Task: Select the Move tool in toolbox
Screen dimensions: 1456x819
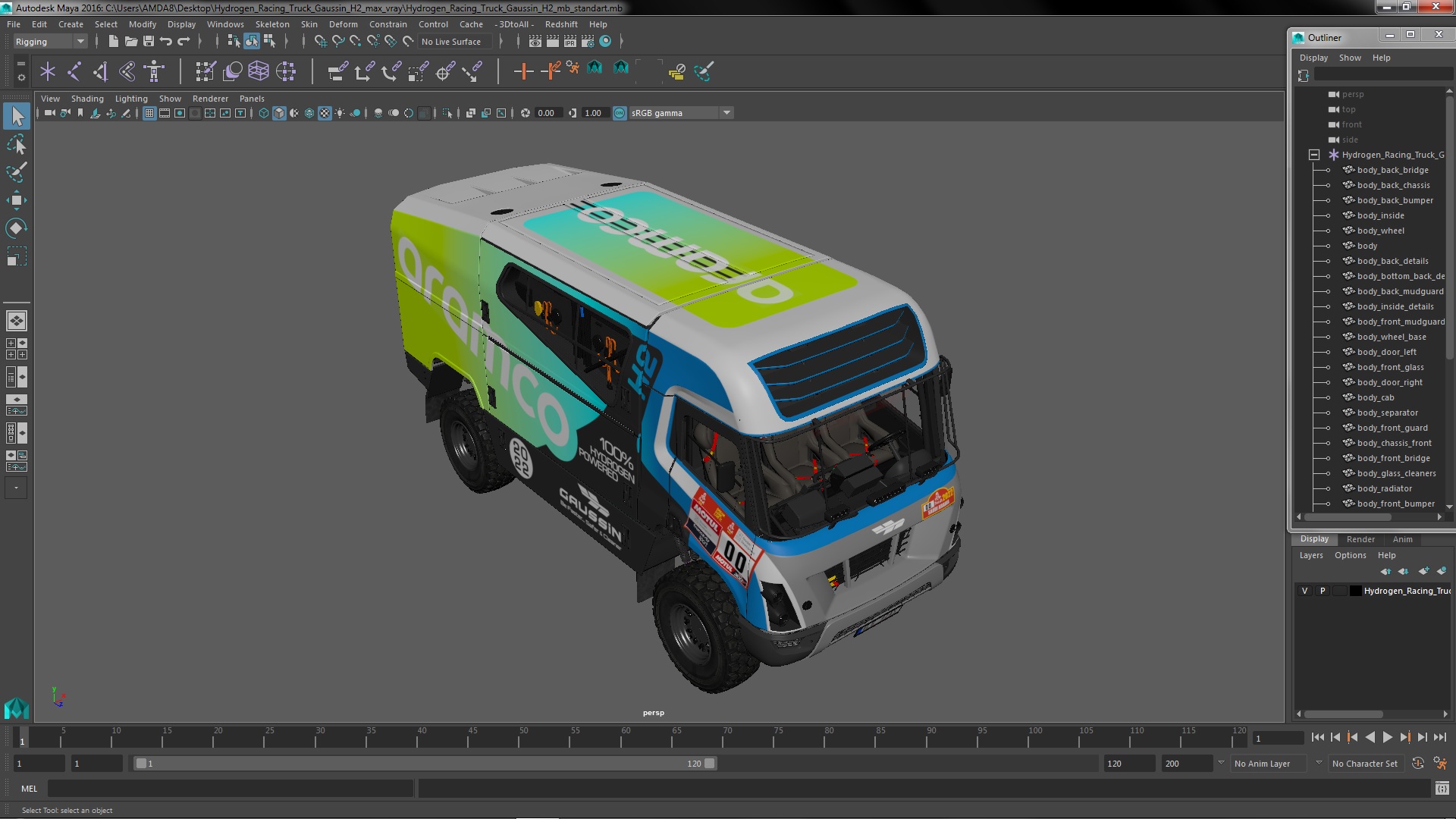Action: (x=16, y=200)
